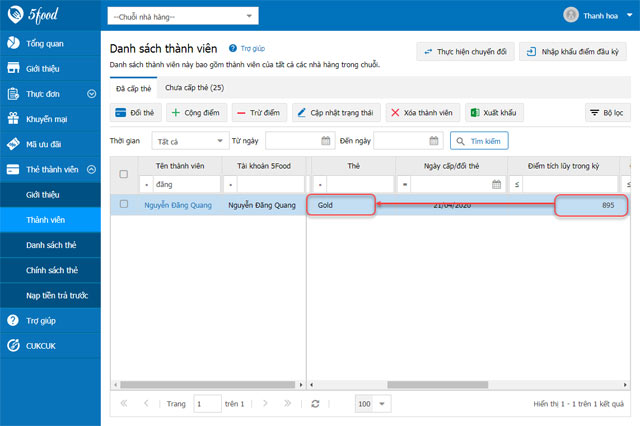Open Danh sách thẻ in sidebar

(x=52, y=245)
